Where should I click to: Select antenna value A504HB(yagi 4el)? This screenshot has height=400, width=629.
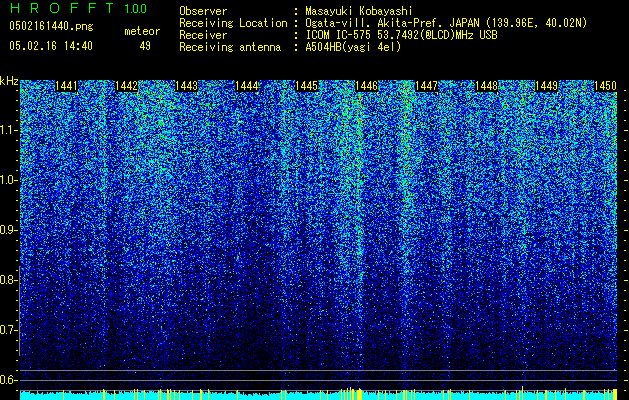[x=353, y=47]
